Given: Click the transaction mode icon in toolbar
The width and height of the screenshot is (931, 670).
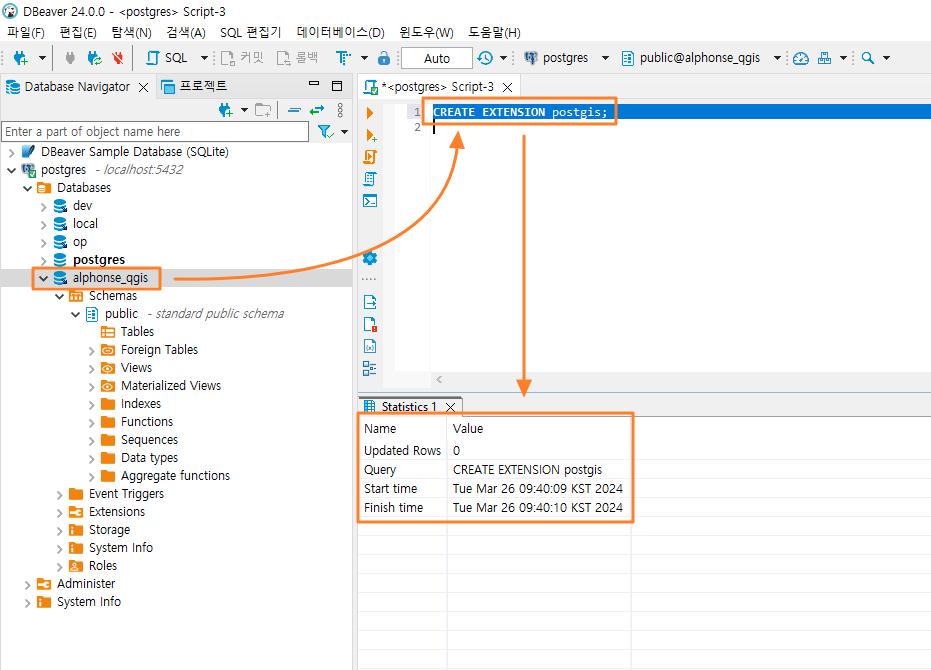Looking at the screenshot, I should point(343,58).
